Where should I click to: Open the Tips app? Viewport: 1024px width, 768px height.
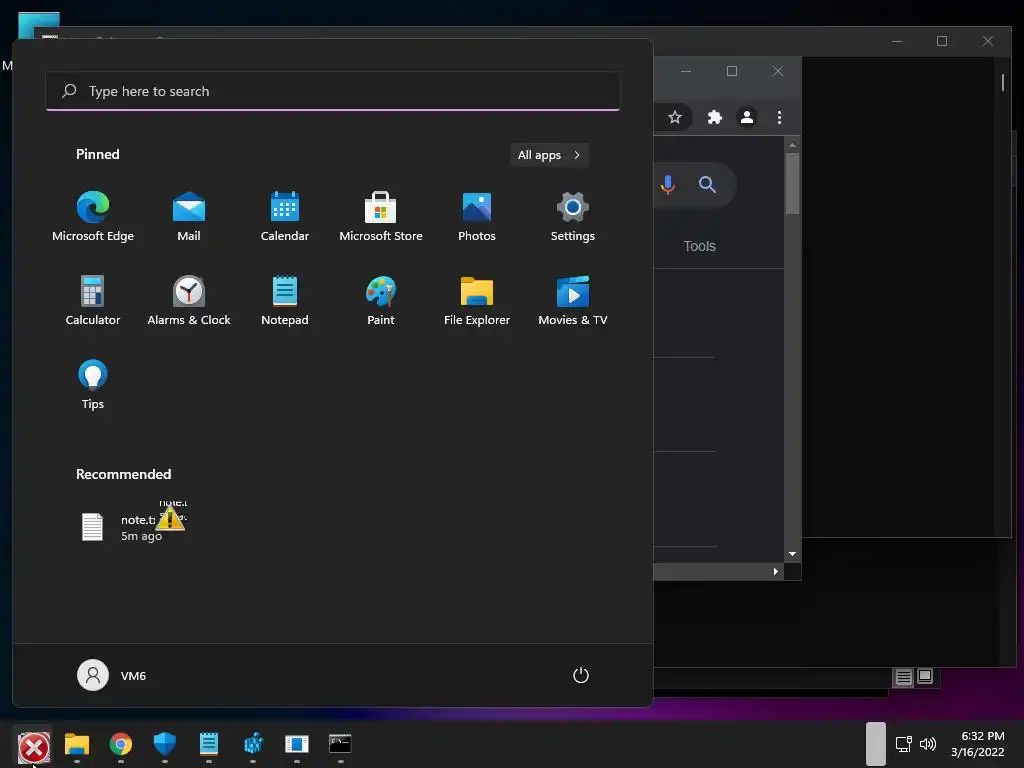pos(93,385)
